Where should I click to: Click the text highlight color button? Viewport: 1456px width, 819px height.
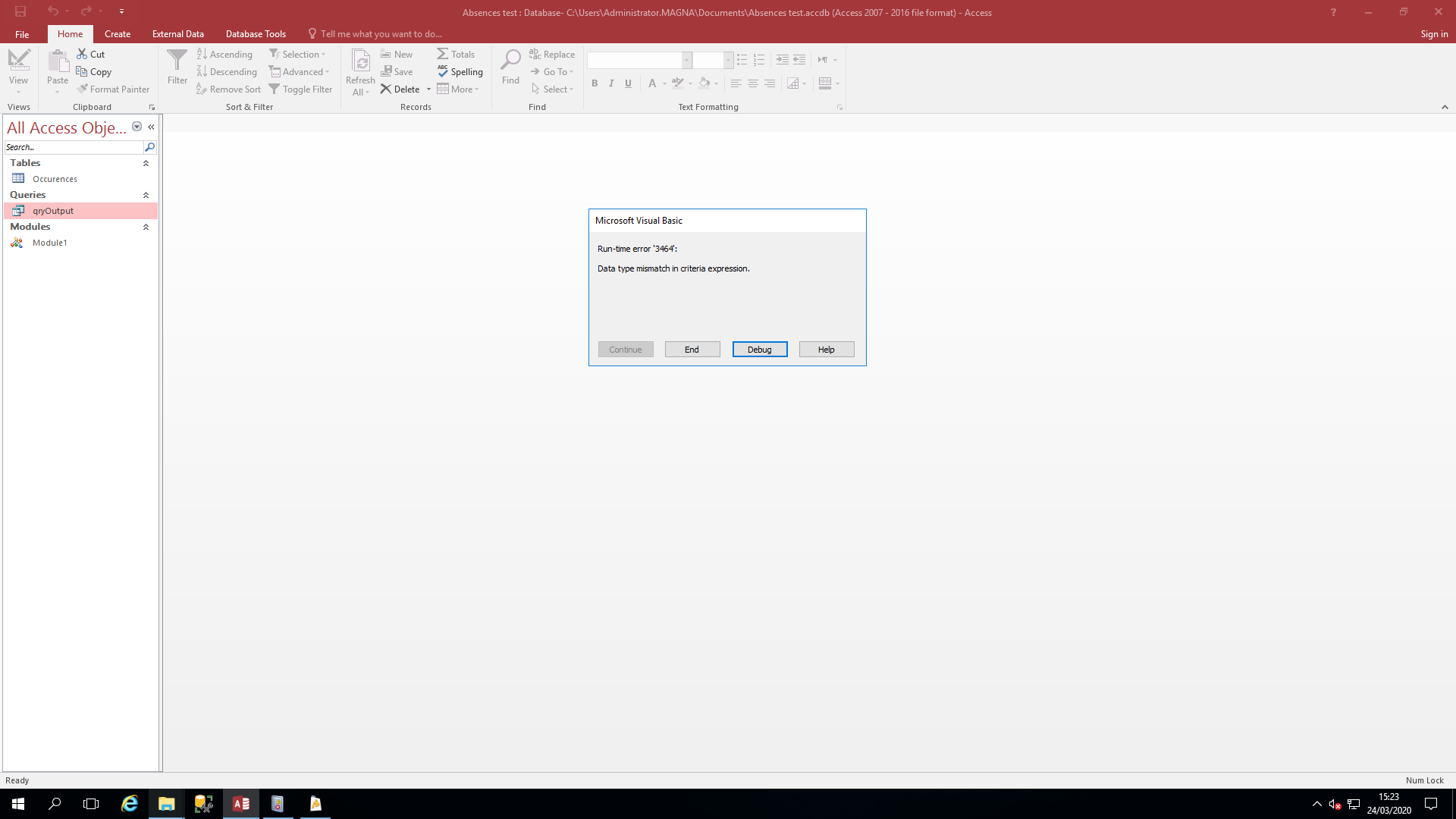click(x=678, y=83)
